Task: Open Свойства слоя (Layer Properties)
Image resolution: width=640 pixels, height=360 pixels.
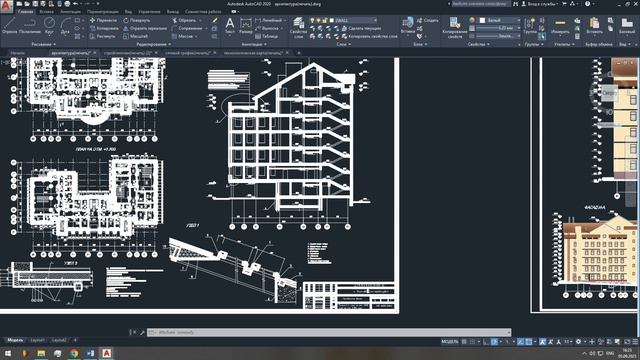Action: tap(298, 27)
